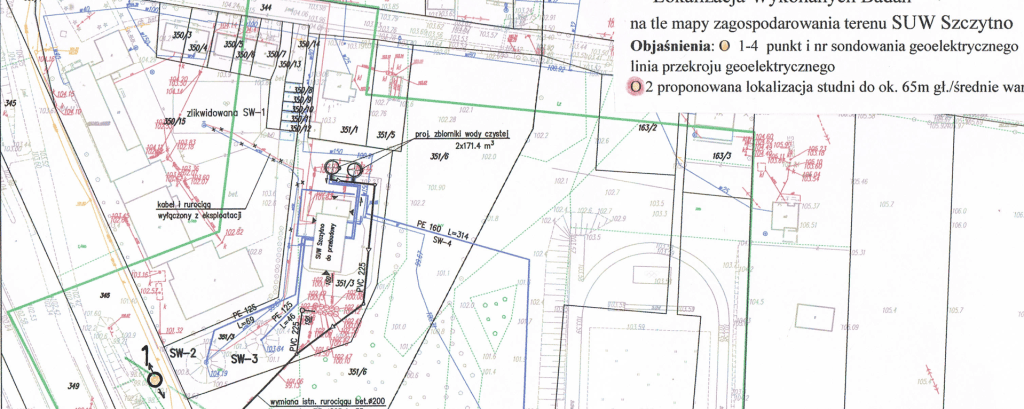Click the pink proposed well symbol in legend
Viewport: 1024px width, 409px height.
point(635,87)
